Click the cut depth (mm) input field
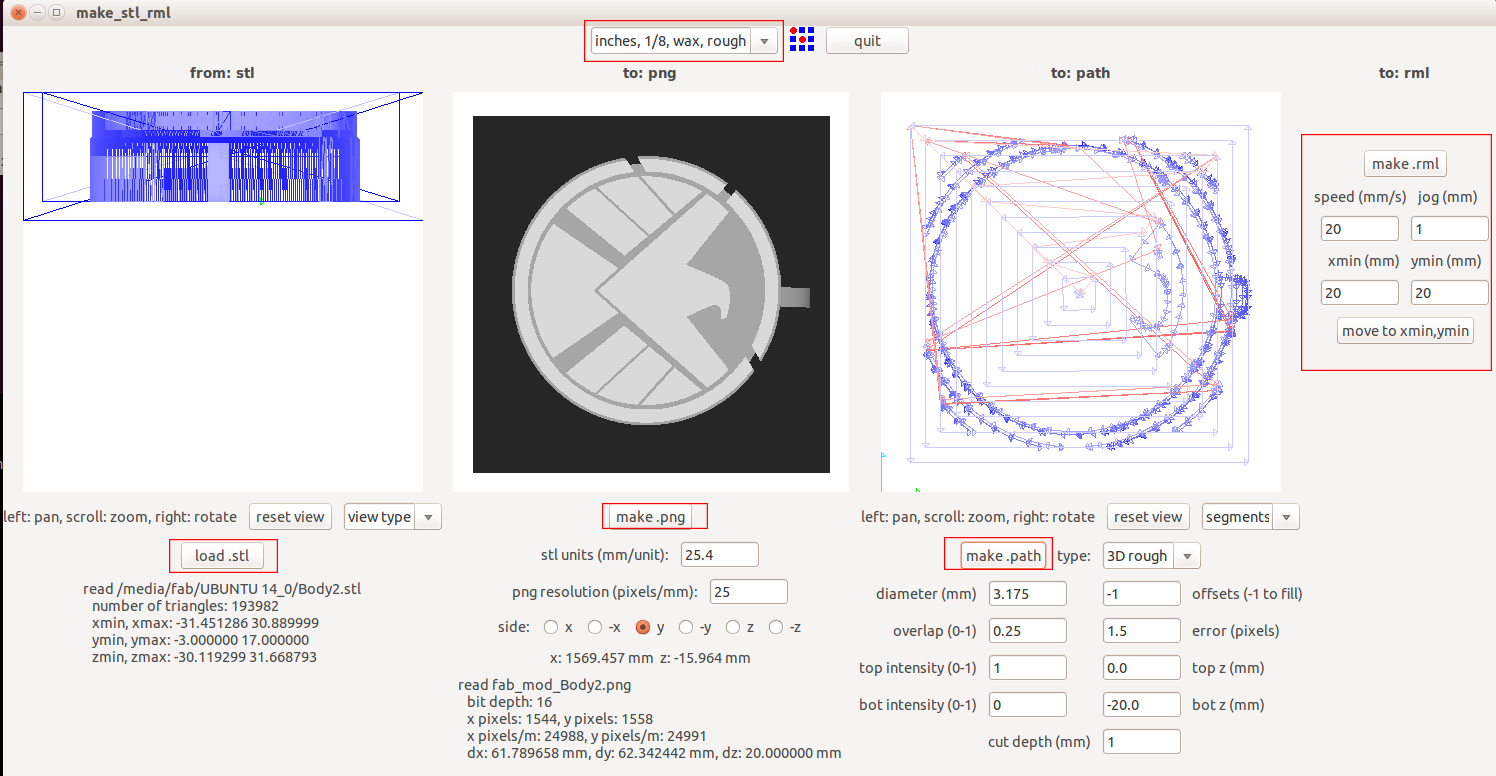The image size is (1496, 776). click(1142, 742)
